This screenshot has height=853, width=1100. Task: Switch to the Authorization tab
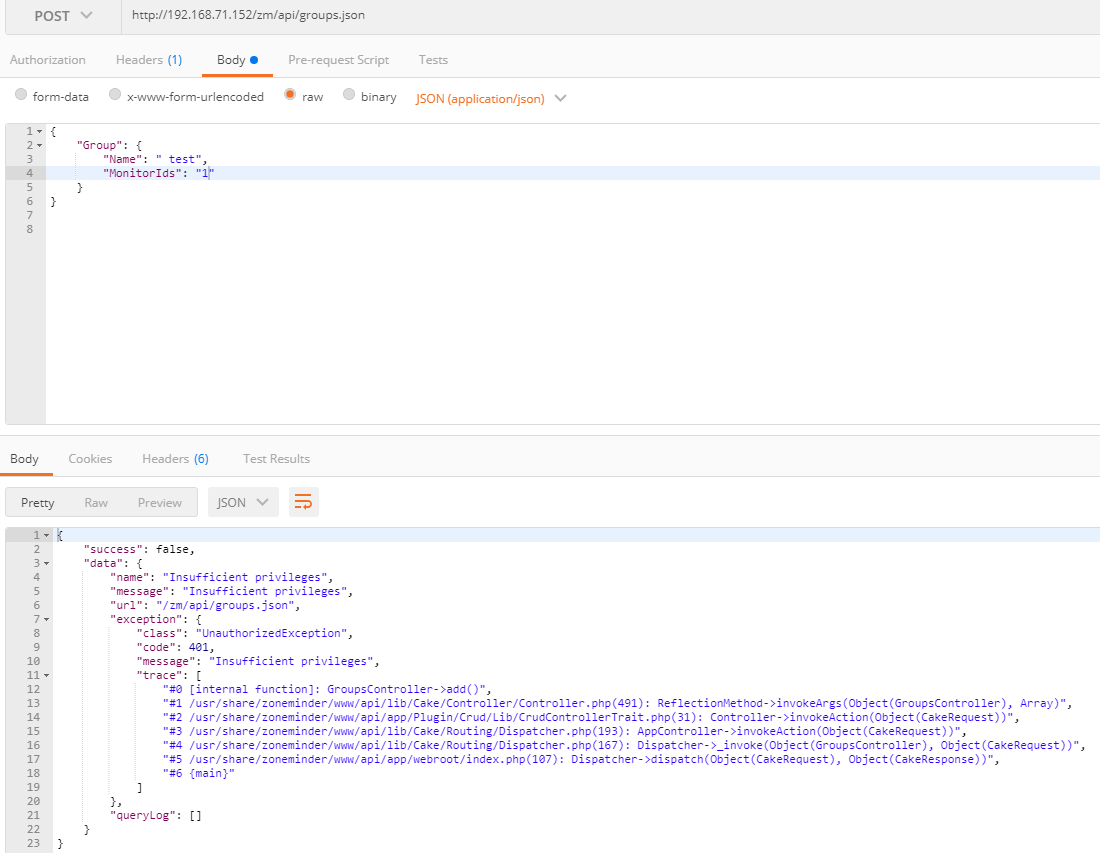47,59
